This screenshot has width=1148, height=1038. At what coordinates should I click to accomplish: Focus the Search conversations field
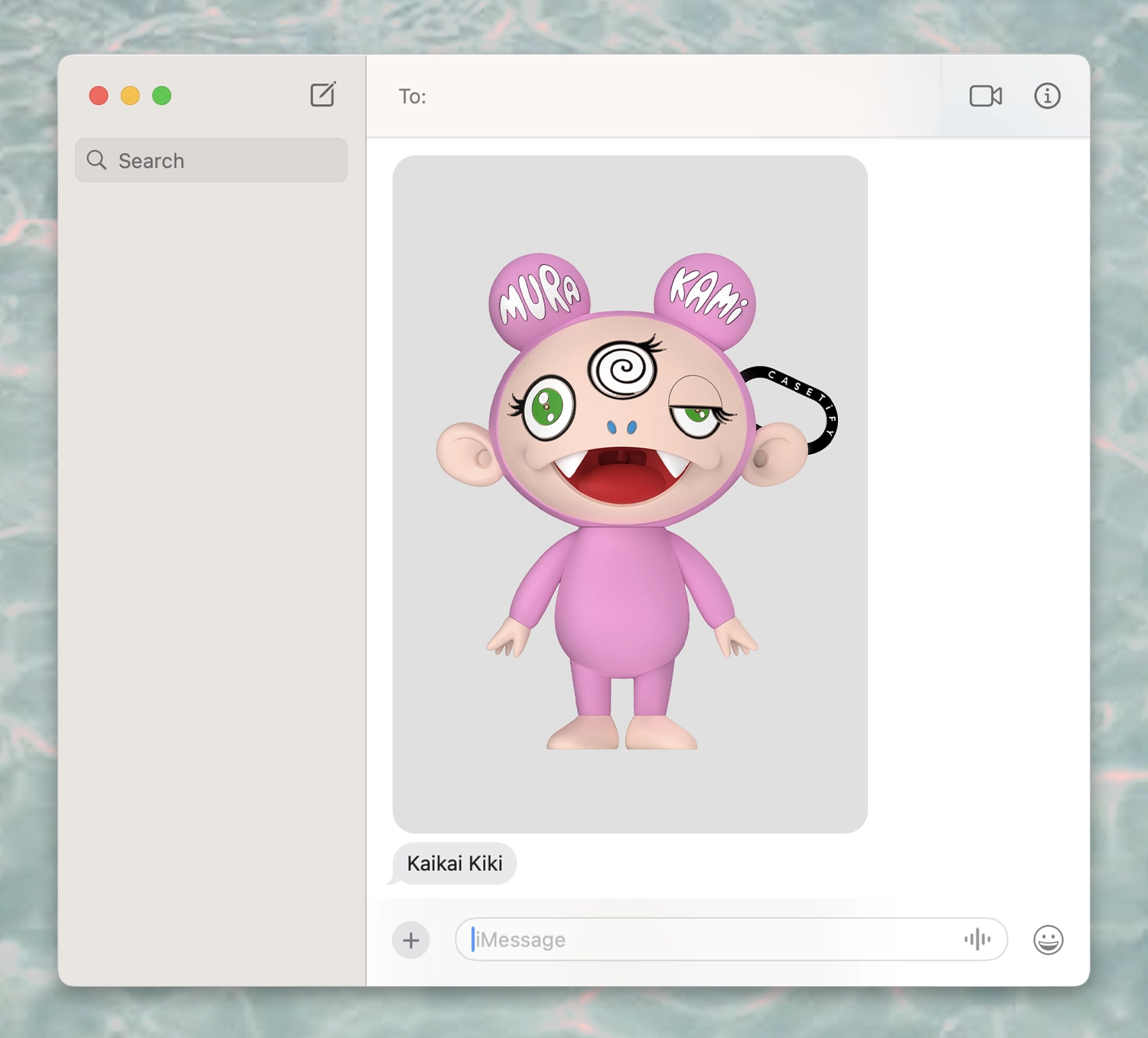pos(211,160)
